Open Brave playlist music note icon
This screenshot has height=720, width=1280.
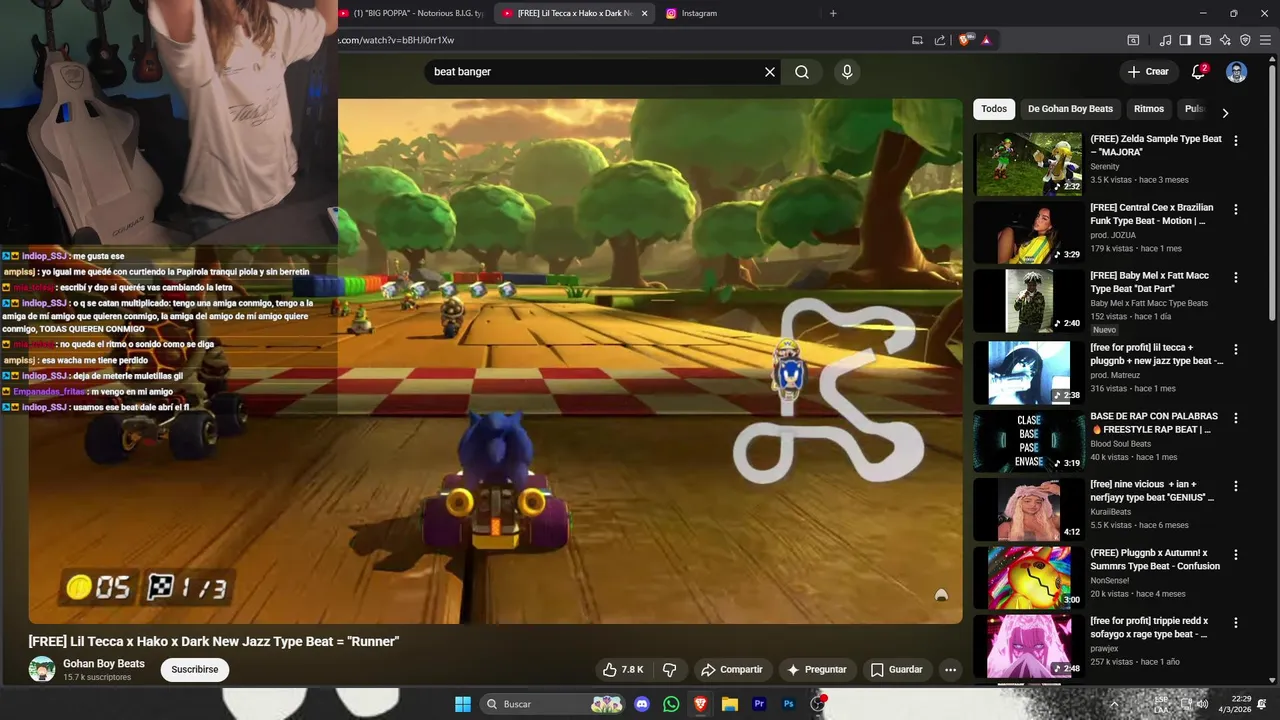click(1165, 40)
